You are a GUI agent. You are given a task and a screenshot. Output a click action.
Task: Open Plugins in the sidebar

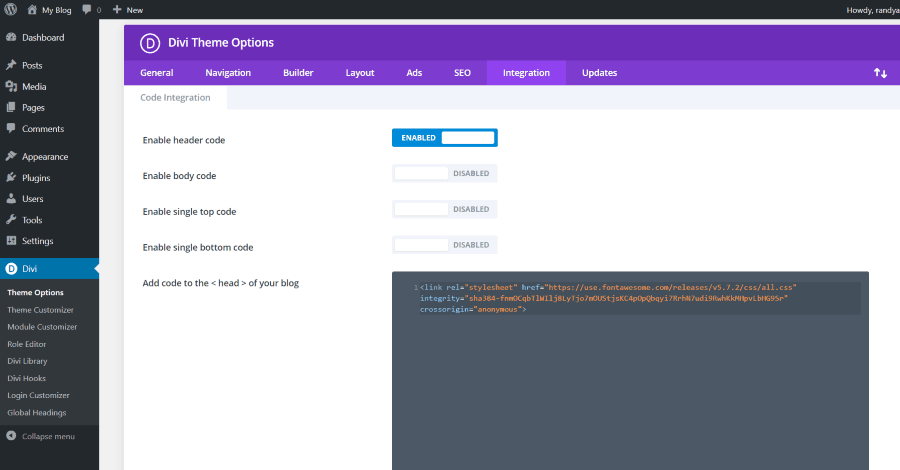(x=36, y=178)
